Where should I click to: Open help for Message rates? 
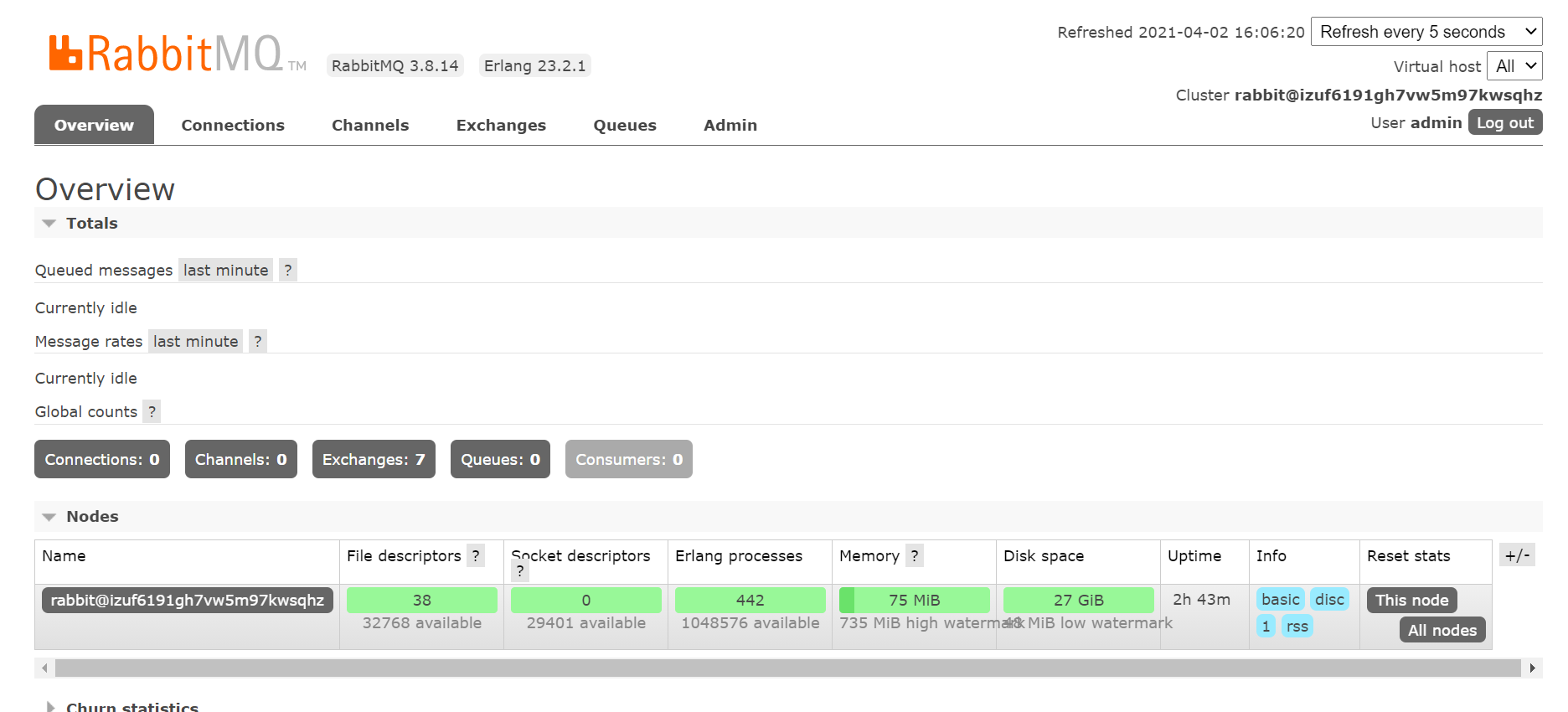click(258, 341)
